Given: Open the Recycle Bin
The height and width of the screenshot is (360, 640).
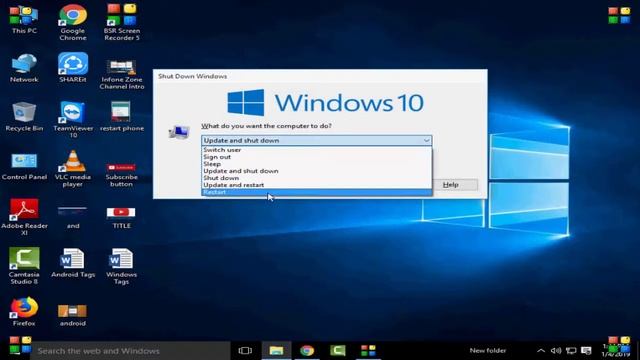Looking at the screenshot, I should click(x=24, y=117).
